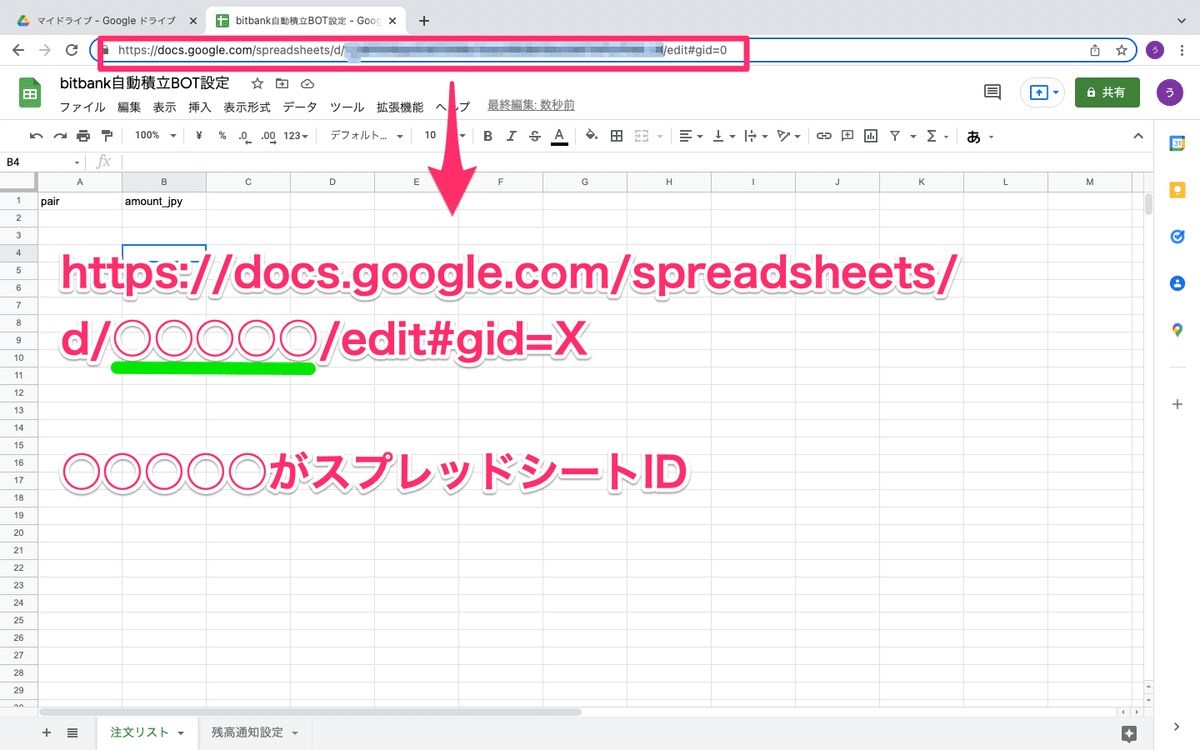
Task: Open comment history icon
Action: coord(992,92)
